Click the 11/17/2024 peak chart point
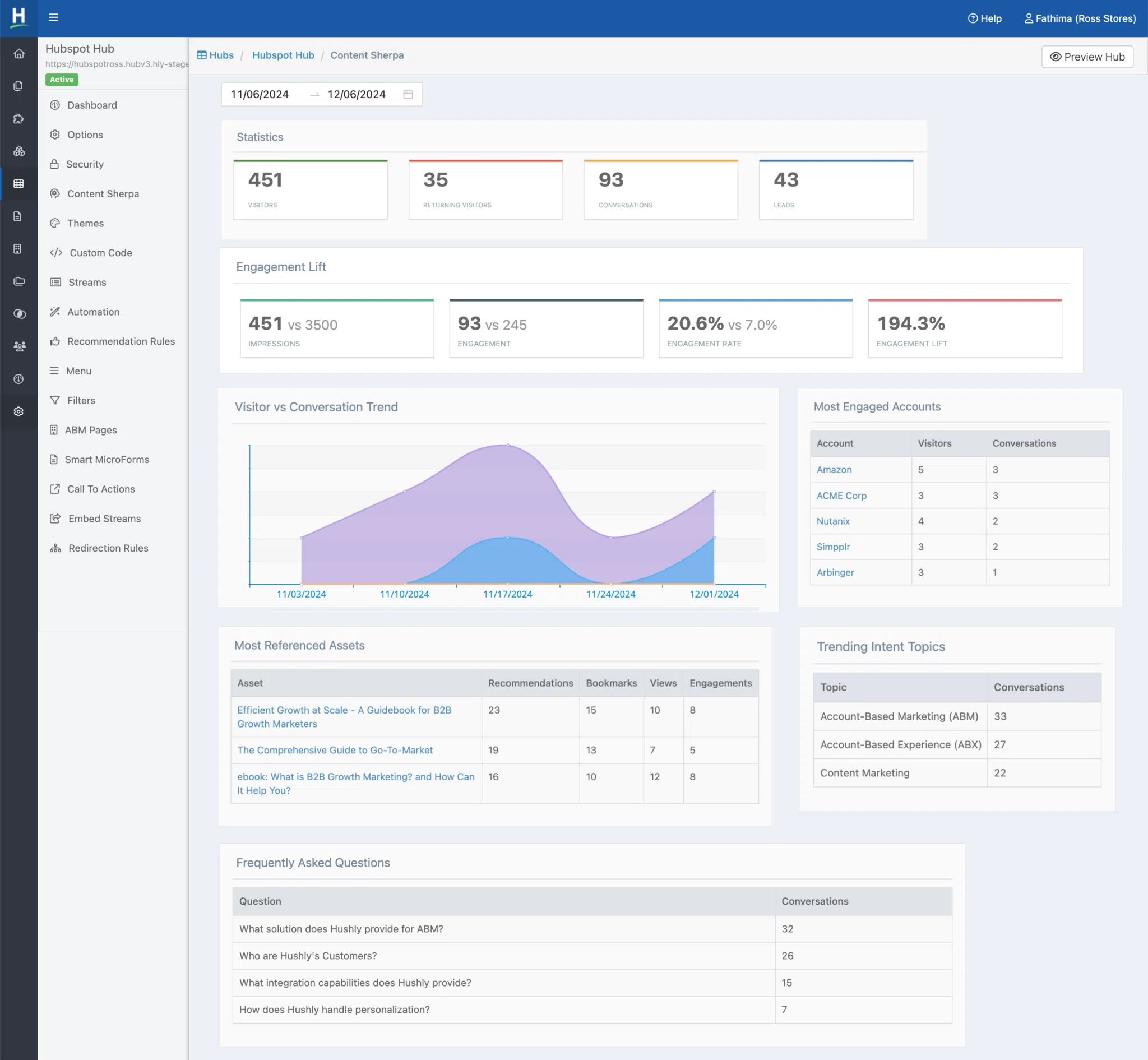1148x1060 pixels. pyautogui.click(x=507, y=445)
